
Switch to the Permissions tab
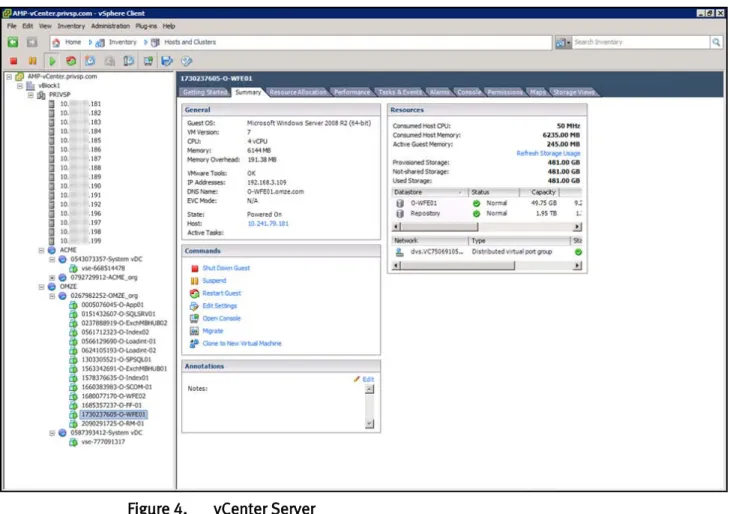(505, 92)
